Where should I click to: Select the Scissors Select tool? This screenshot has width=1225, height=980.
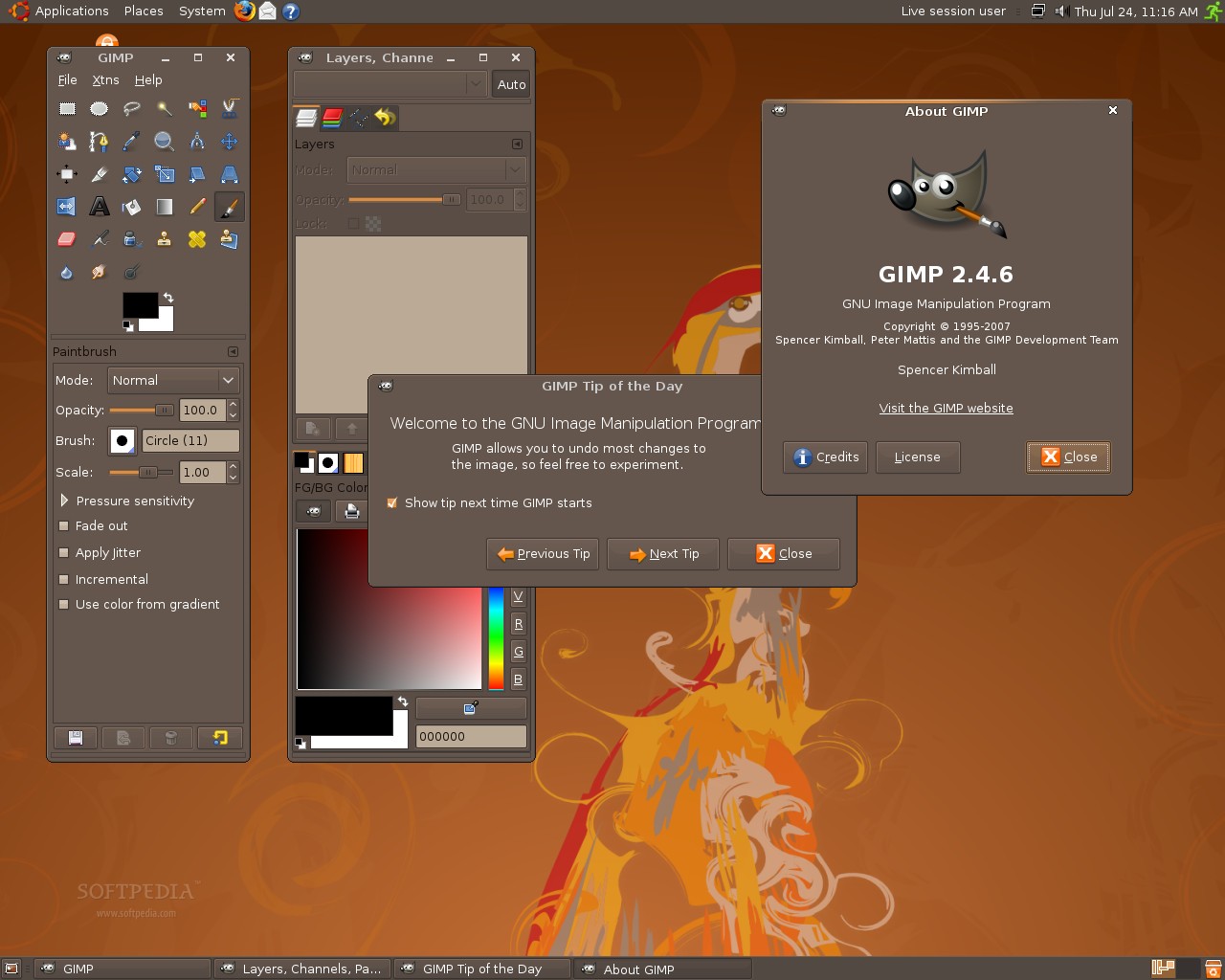point(230,109)
